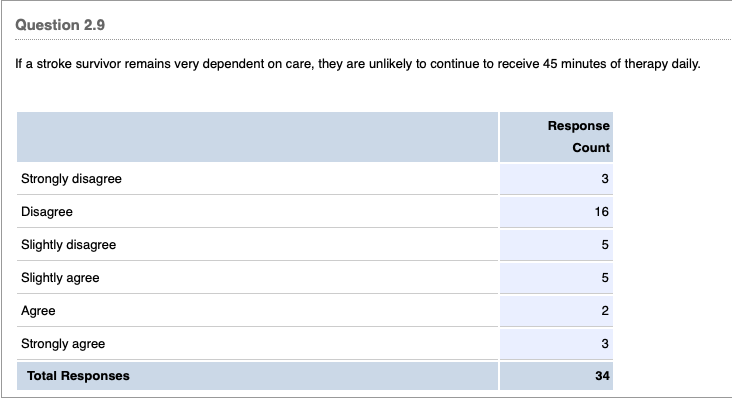
Task: Select the stroke survivor question statement text
Action: pyautogui.click(x=358, y=63)
